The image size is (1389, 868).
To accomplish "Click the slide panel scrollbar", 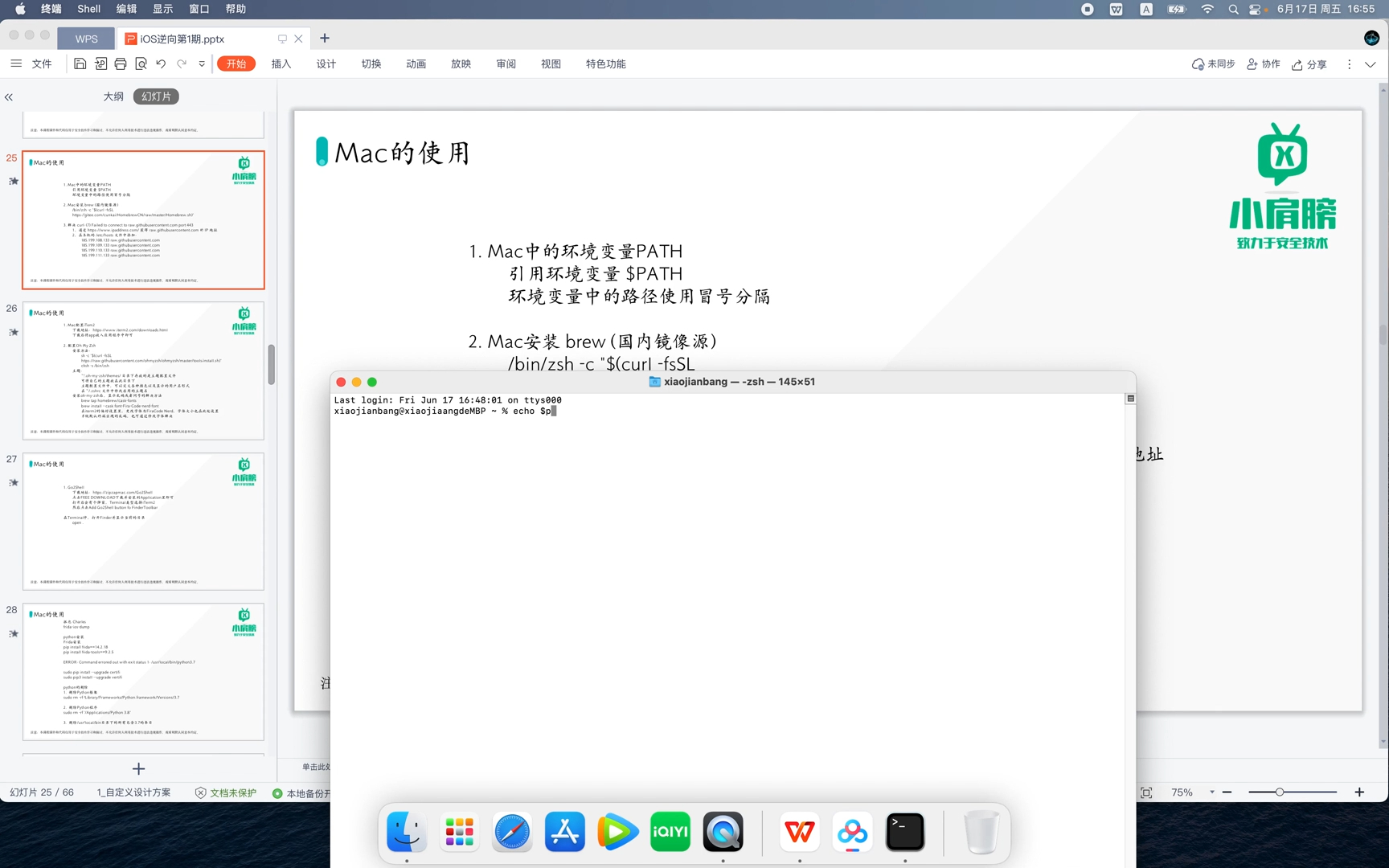I will pyautogui.click(x=272, y=365).
